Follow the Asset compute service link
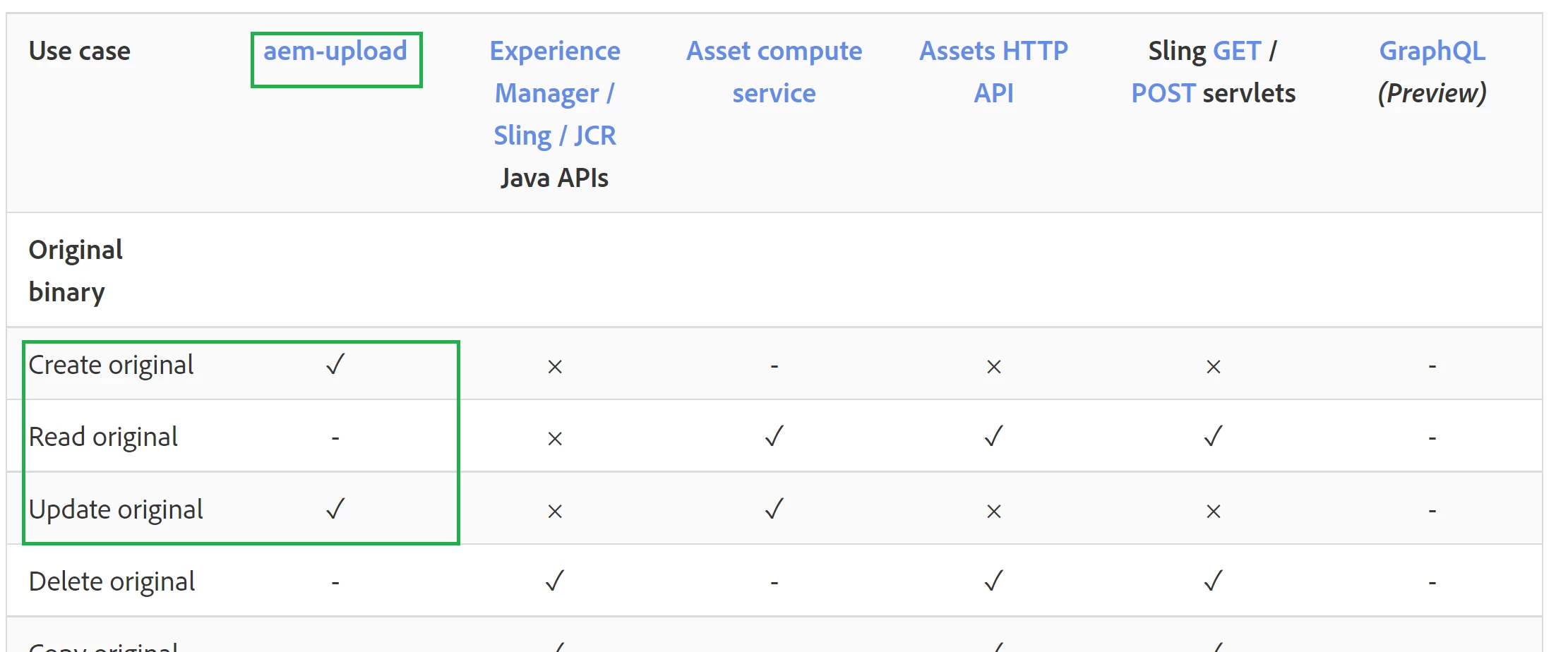1568x652 pixels. point(774,72)
